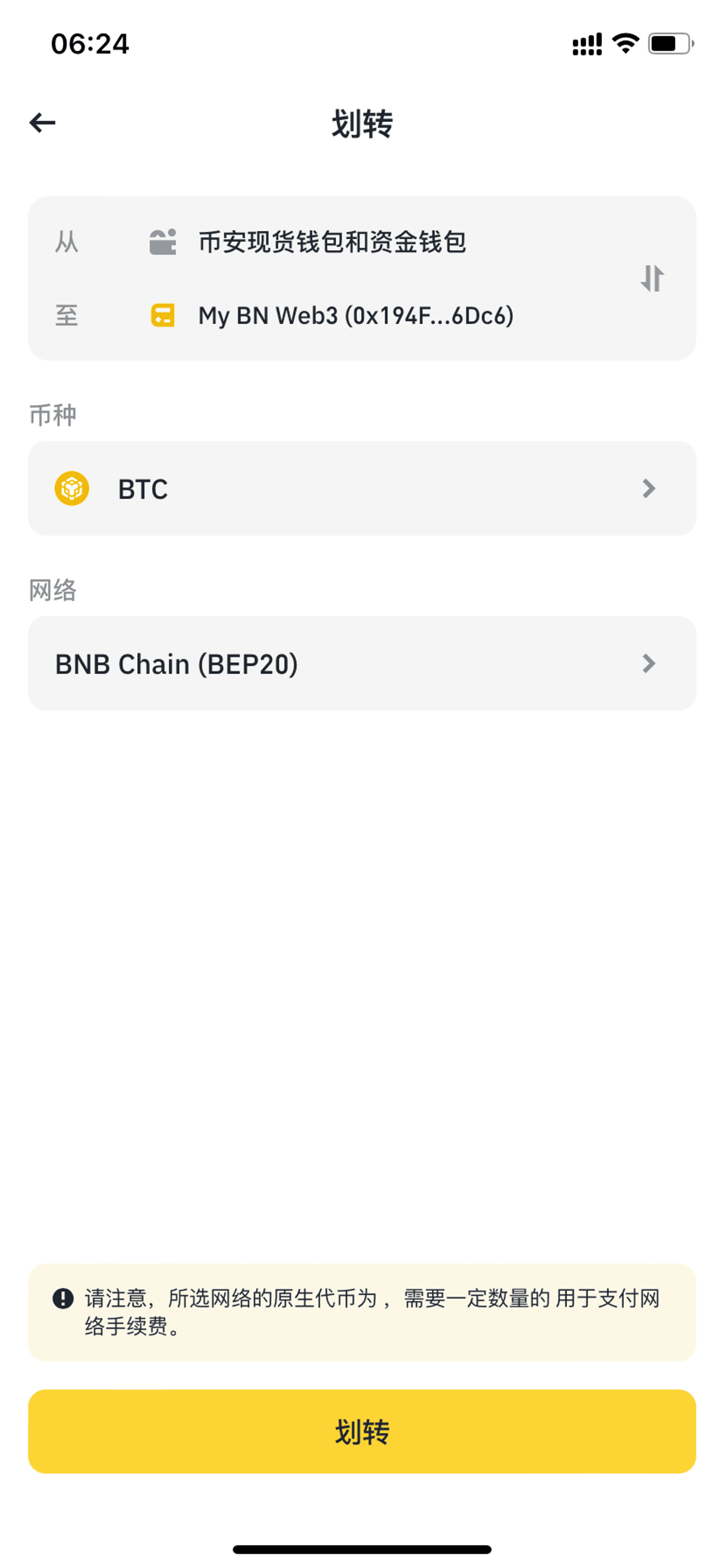Screen dimensions: 724x1568
Task: Tap the back arrow icon
Action: point(43,123)
